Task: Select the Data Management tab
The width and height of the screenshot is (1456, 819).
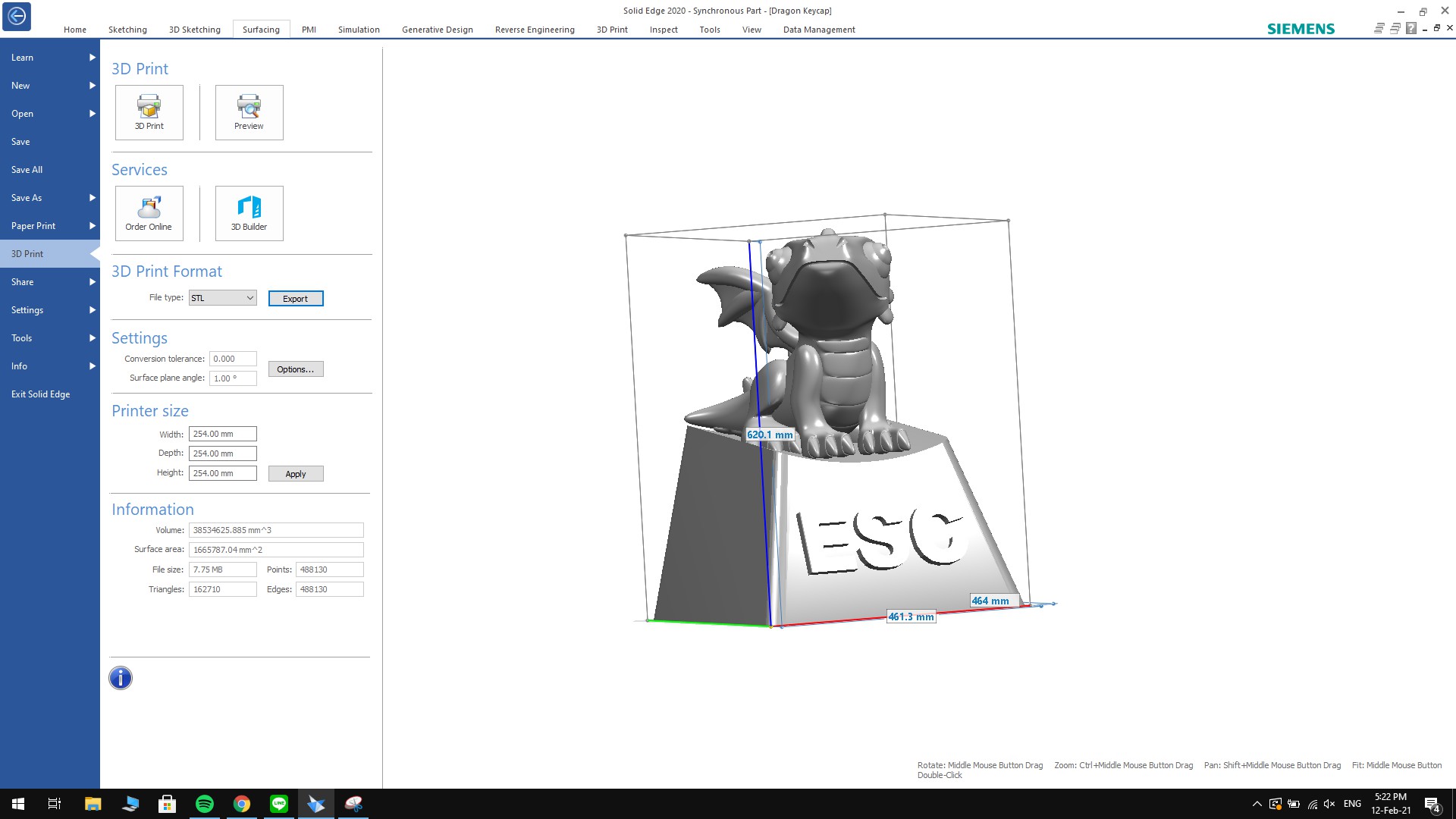Action: pyautogui.click(x=819, y=30)
